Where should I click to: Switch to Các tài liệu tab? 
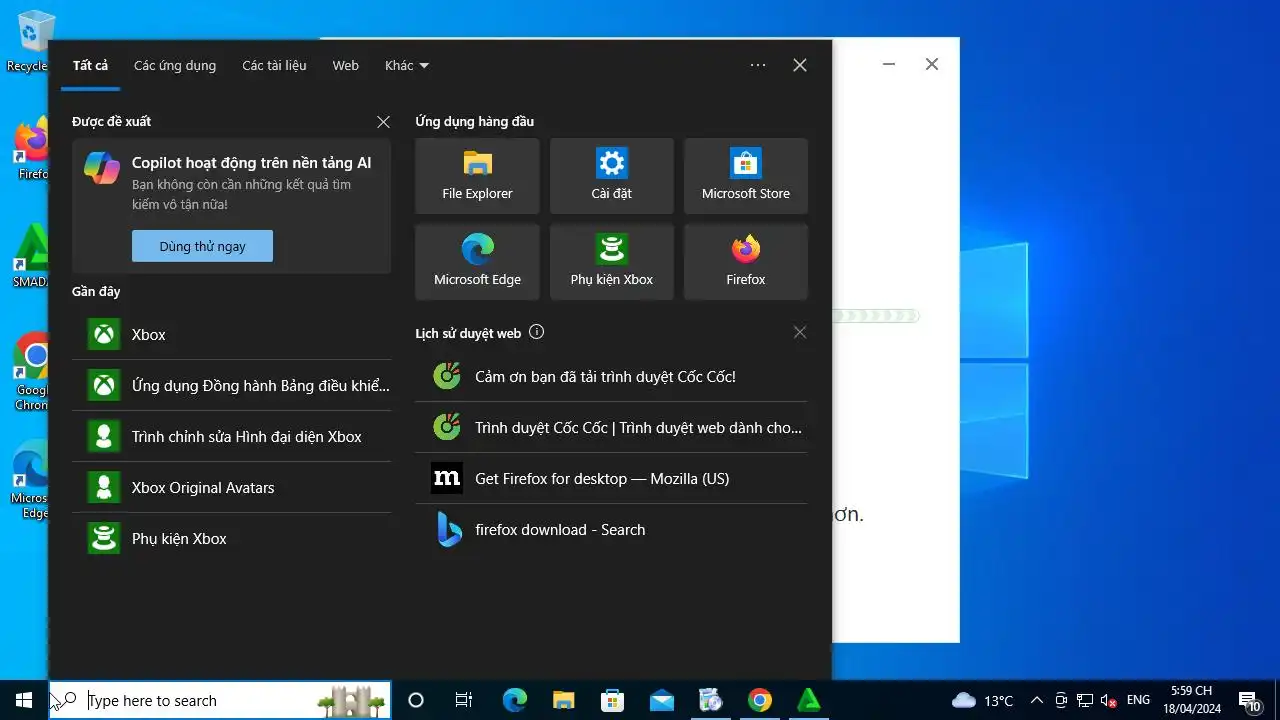coord(274,65)
